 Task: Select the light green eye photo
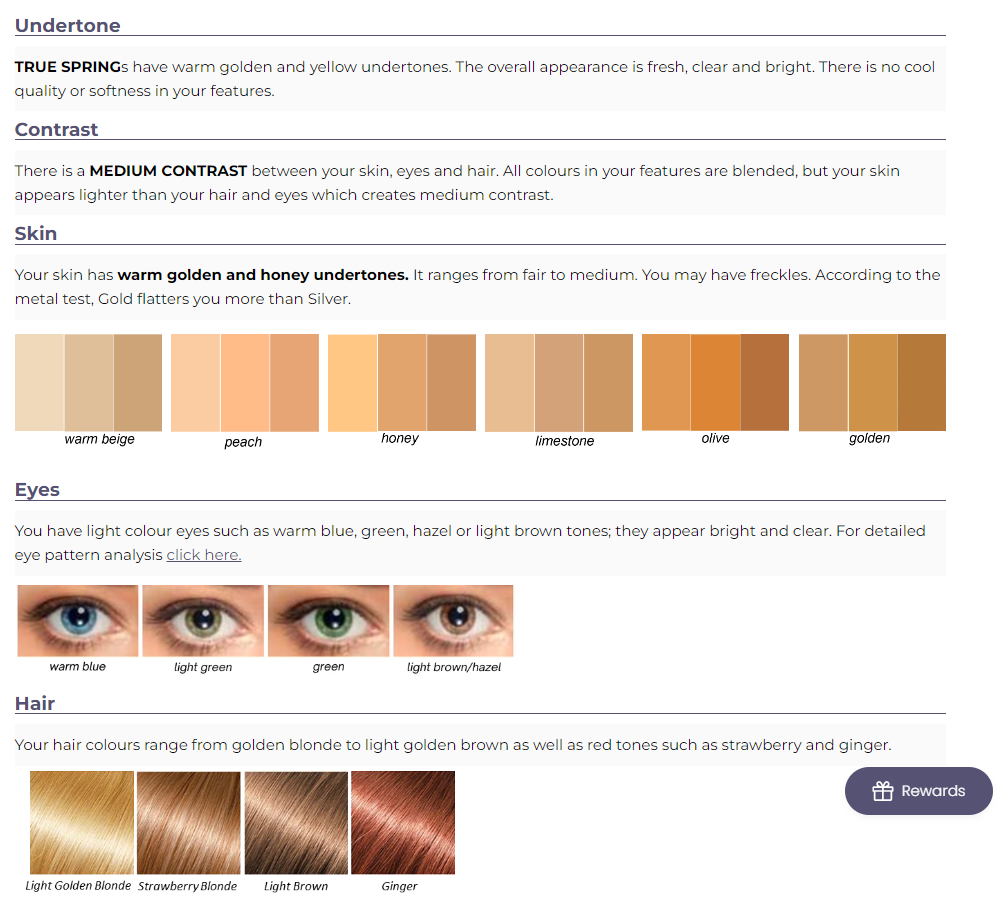click(203, 620)
